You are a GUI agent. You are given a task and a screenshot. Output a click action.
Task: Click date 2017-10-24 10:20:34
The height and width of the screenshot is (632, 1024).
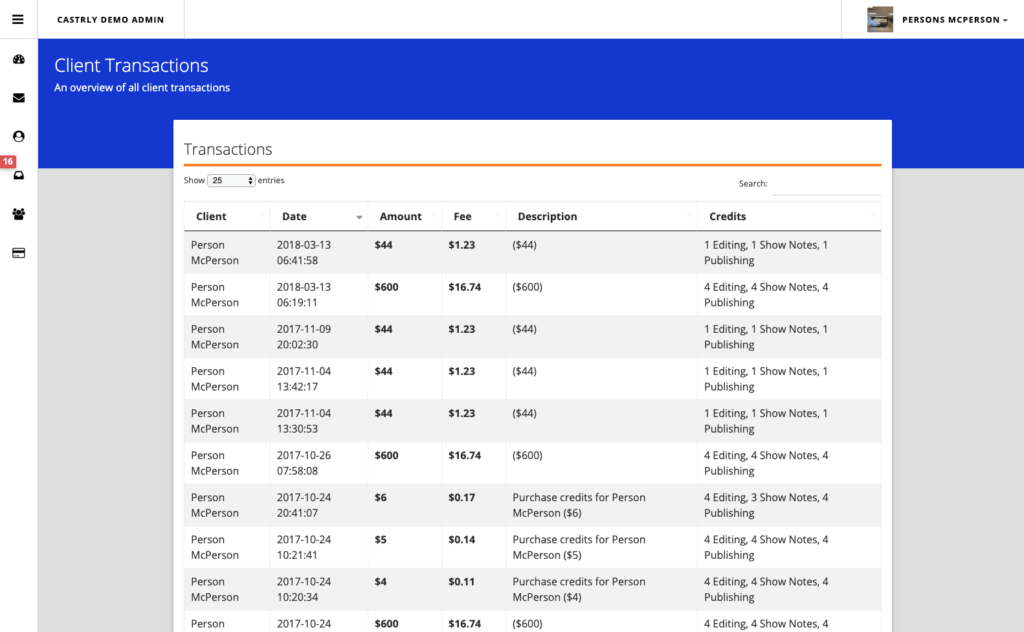[304, 590]
